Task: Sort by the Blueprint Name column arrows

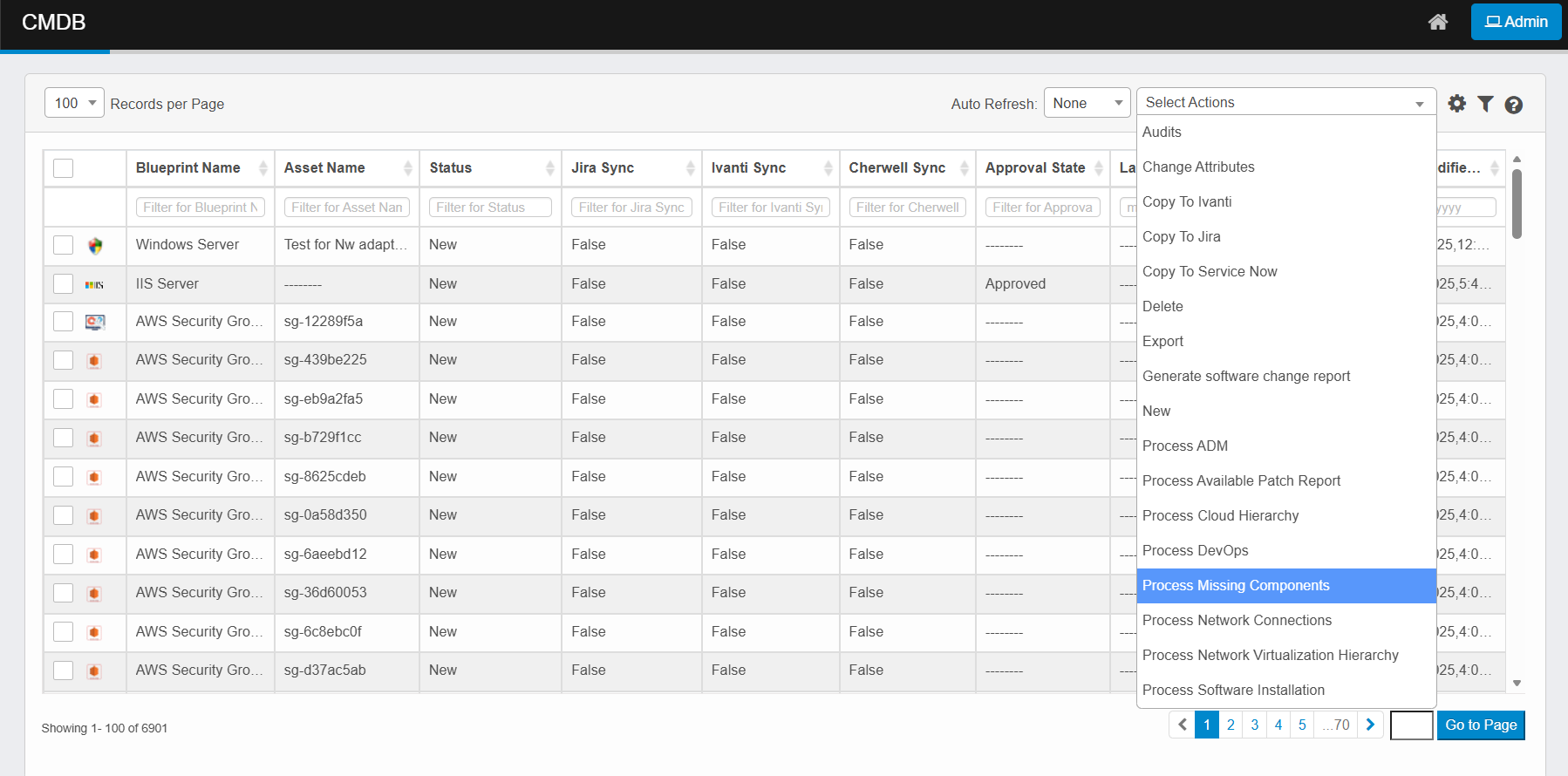Action: point(262,168)
